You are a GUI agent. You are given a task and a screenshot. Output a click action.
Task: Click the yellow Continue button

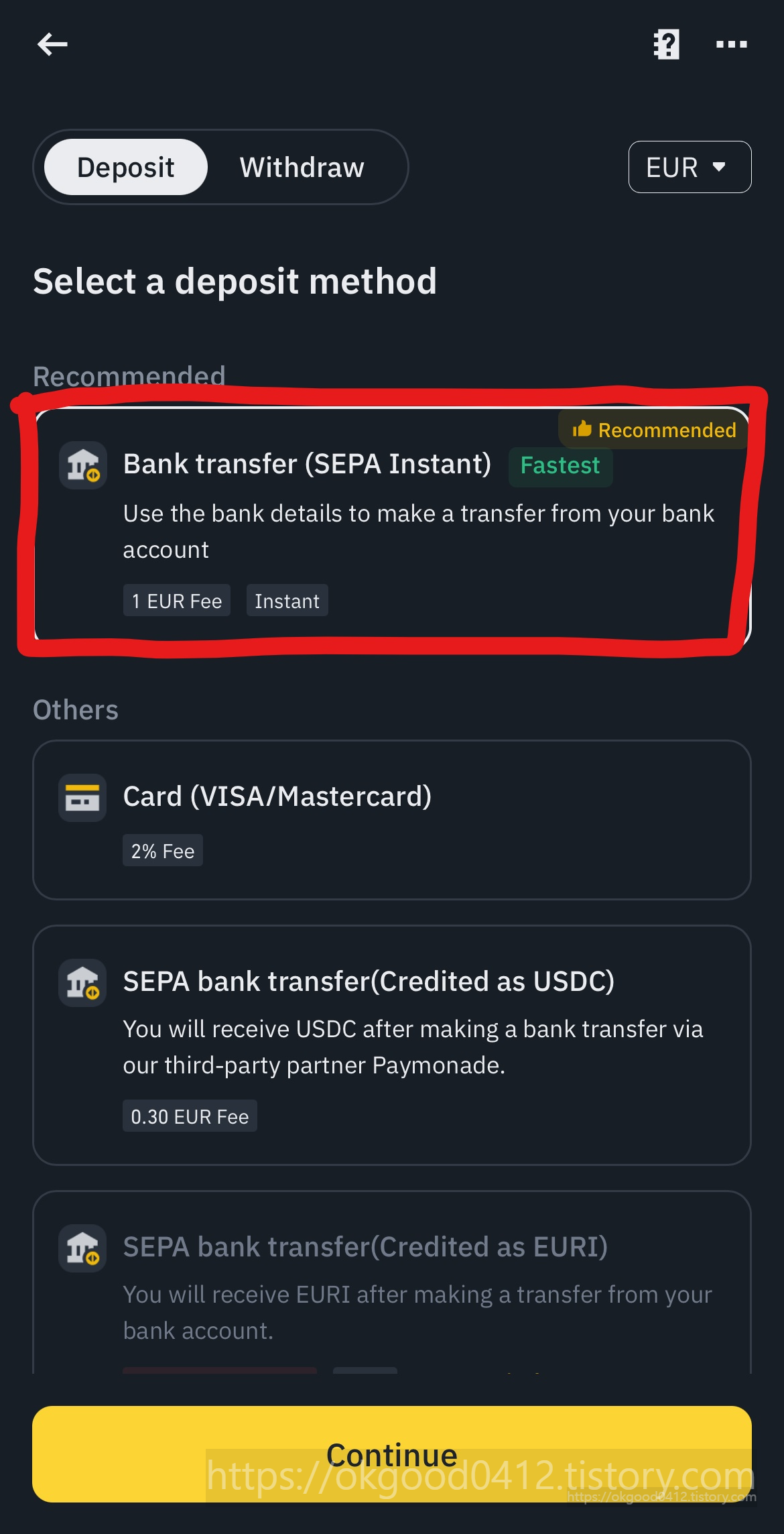(x=392, y=1454)
